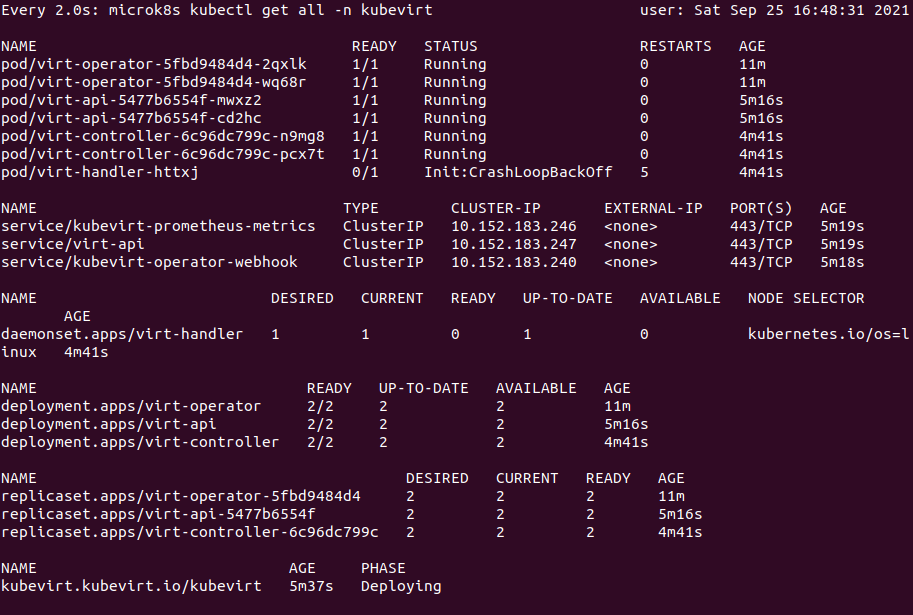The width and height of the screenshot is (913, 615).
Task: Select deployment.apps/virt-controller
Action: 140,443
